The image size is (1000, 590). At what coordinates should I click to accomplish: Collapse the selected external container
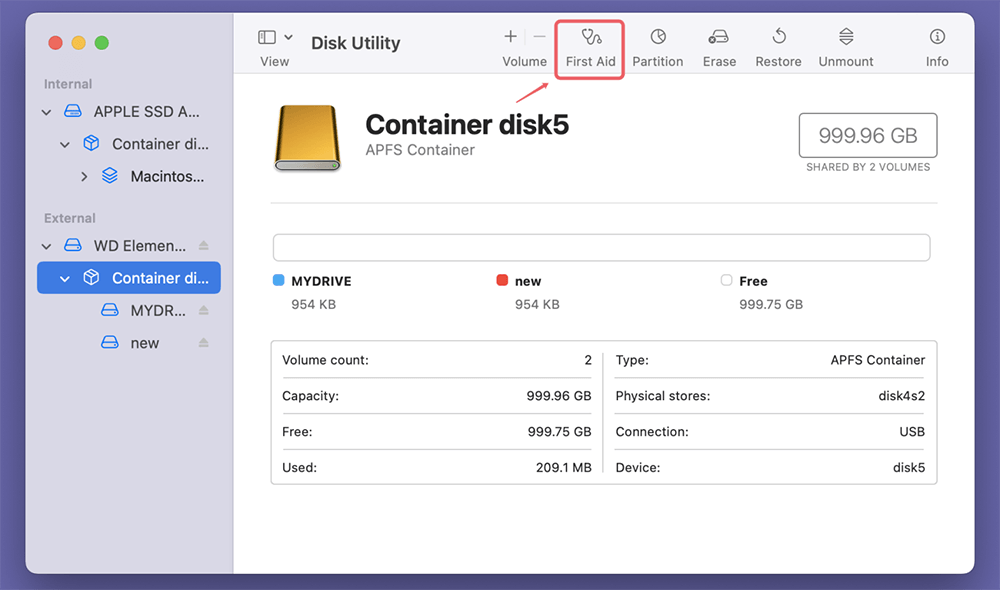65,279
